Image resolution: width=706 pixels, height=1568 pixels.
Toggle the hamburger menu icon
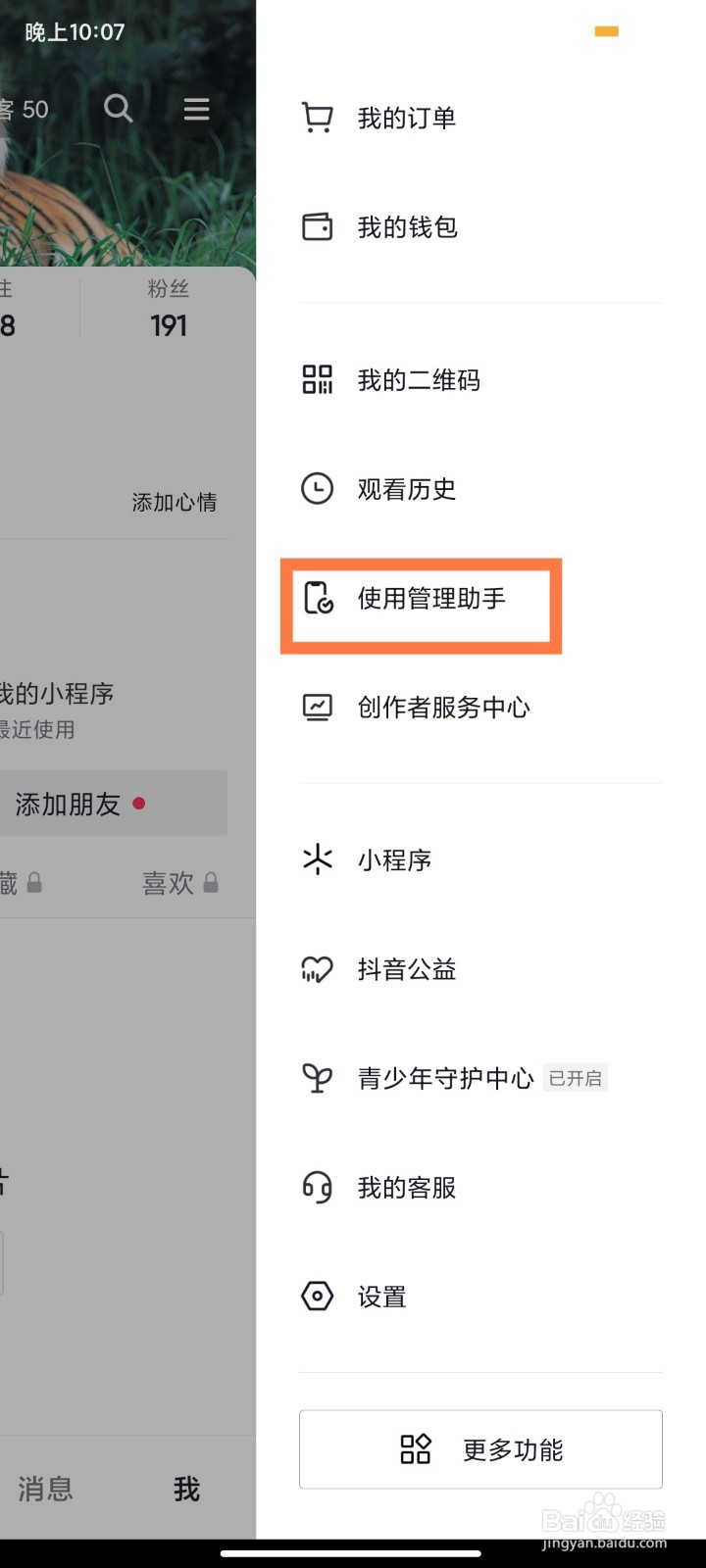click(196, 109)
